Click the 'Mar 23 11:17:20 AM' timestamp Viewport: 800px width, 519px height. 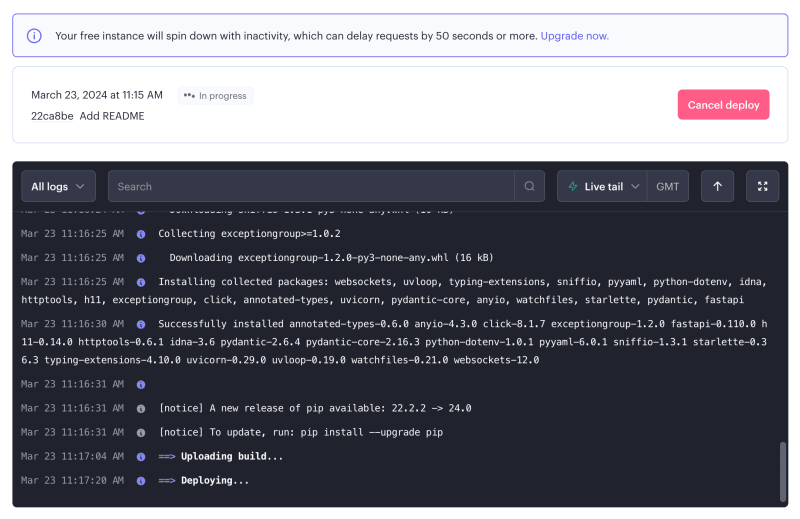coord(72,480)
